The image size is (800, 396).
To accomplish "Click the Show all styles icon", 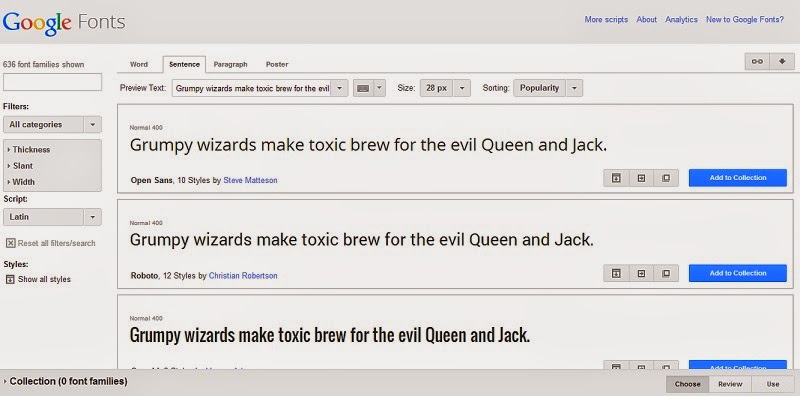I will (10, 279).
